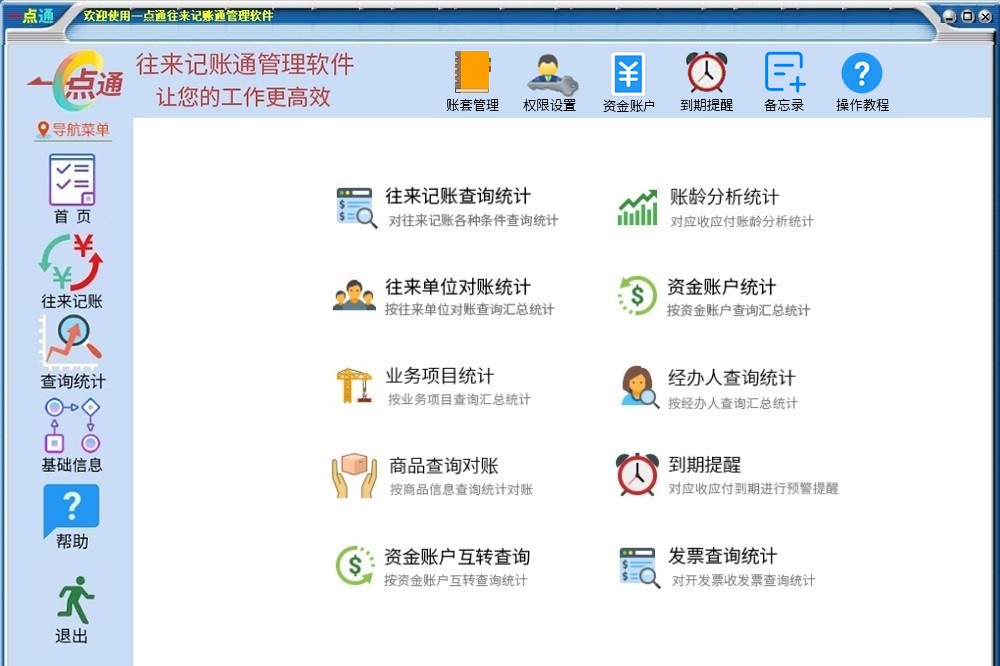This screenshot has width=1000, height=666.
Task: Click the 到期提醒 alarm clock in toolbar
Action: [707, 72]
